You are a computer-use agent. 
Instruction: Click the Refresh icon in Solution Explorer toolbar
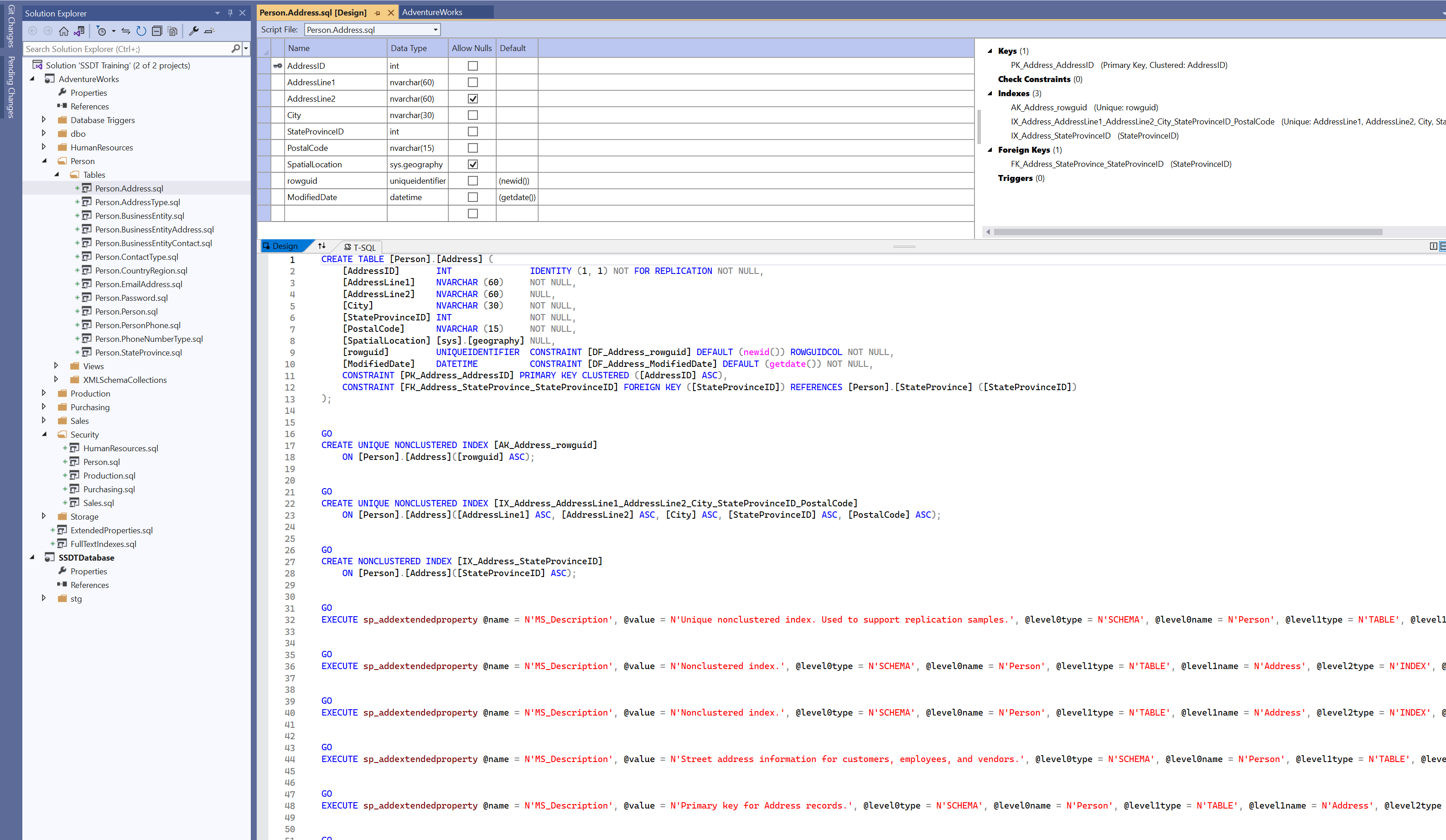click(141, 31)
